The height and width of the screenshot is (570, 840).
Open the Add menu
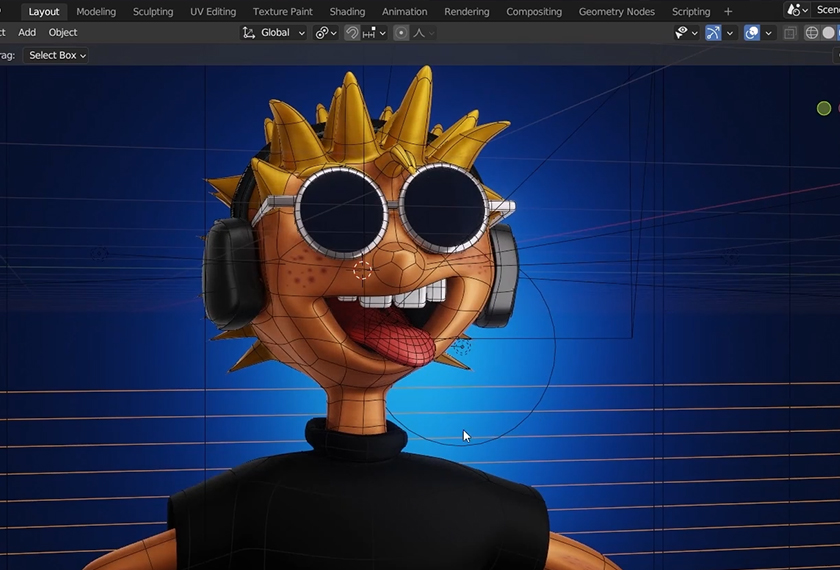[x=27, y=33]
